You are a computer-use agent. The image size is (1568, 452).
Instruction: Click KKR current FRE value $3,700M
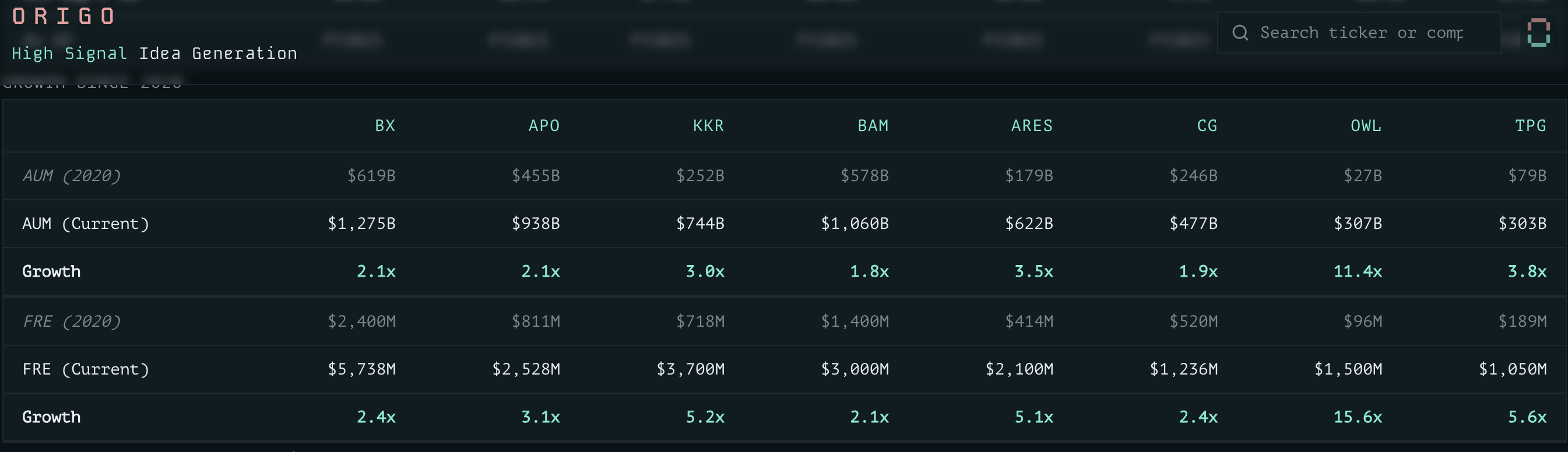[x=690, y=369]
